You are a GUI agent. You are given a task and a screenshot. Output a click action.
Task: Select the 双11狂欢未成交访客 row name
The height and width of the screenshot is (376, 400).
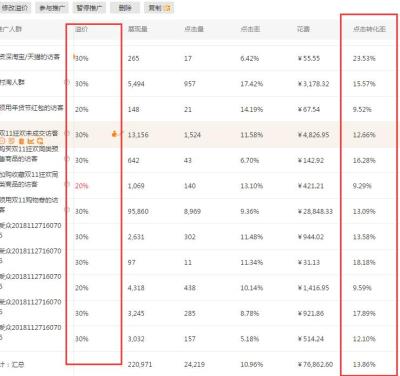(x=29, y=133)
